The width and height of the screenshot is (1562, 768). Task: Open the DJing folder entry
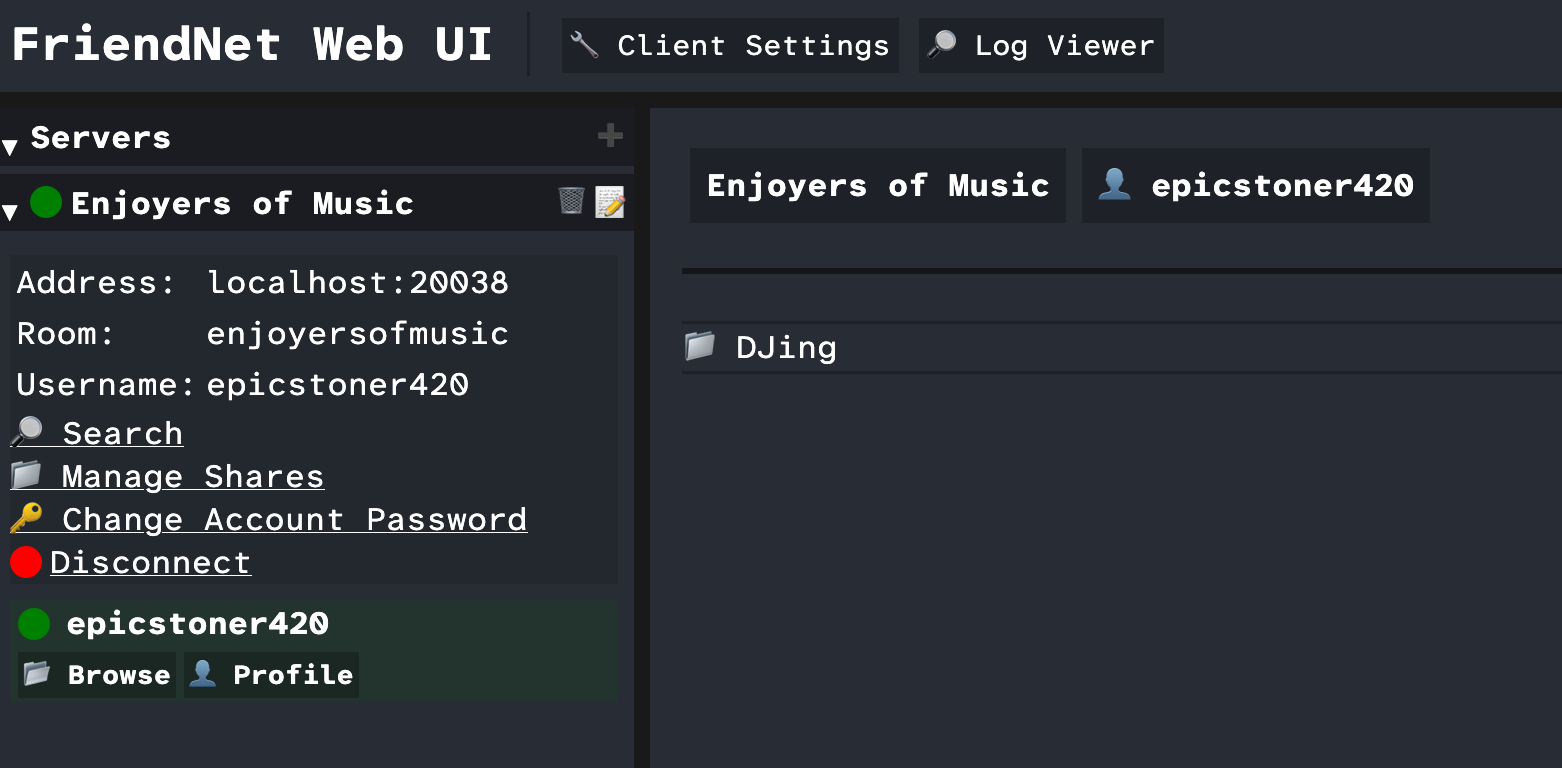[786, 347]
